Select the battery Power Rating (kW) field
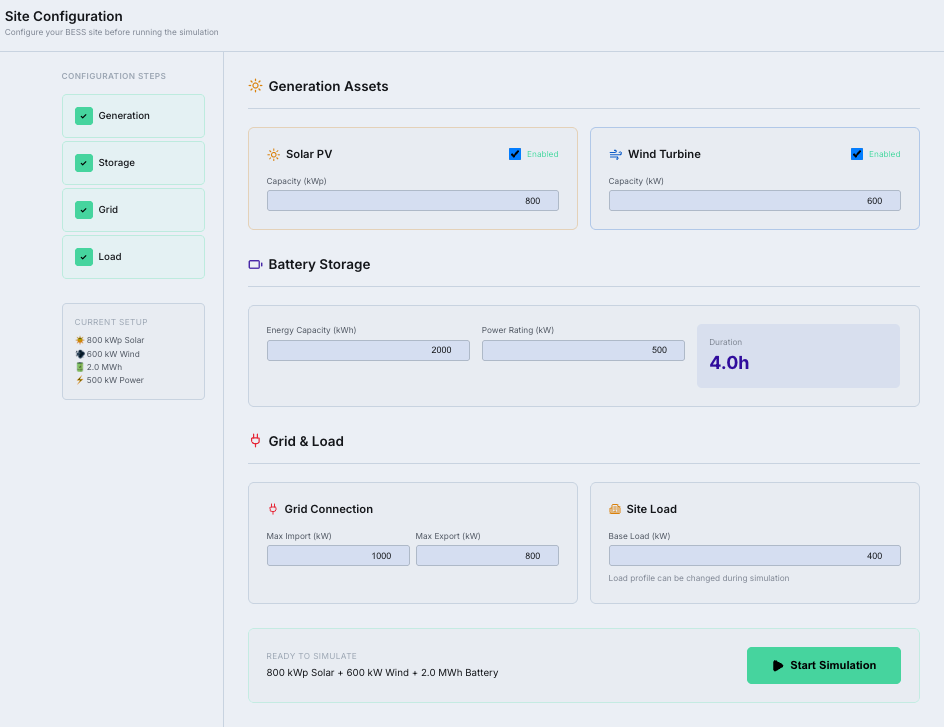The image size is (944, 727). pos(583,350)
